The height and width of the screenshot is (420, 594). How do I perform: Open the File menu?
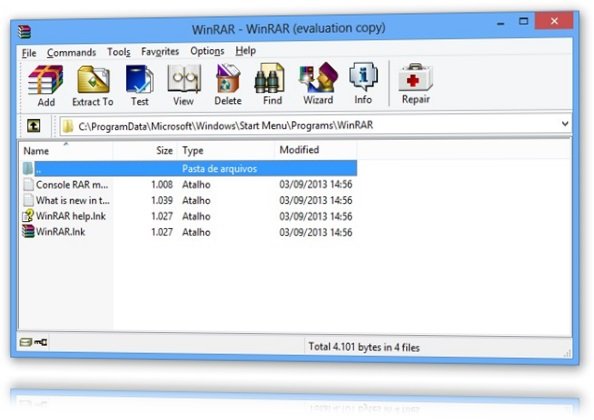[x=29, y=53]
